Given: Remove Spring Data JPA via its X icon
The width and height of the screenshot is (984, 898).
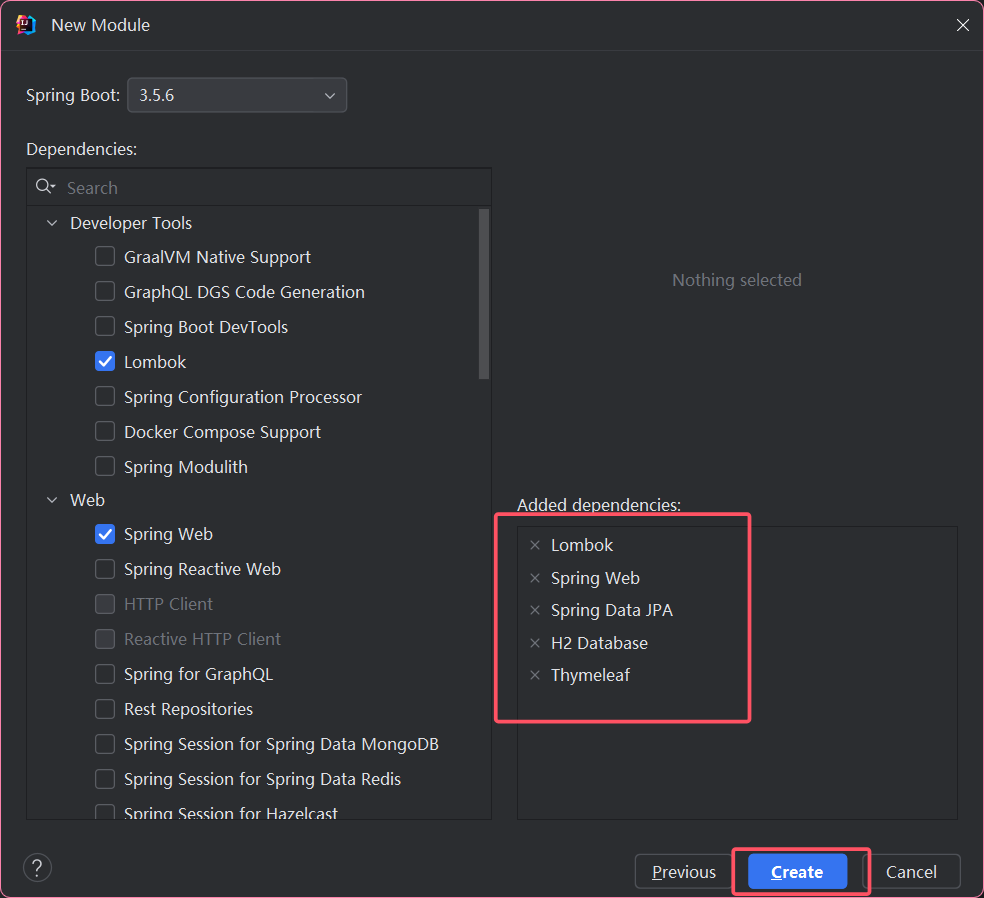Looking at the screenshot, I should [x=535, y=610].
